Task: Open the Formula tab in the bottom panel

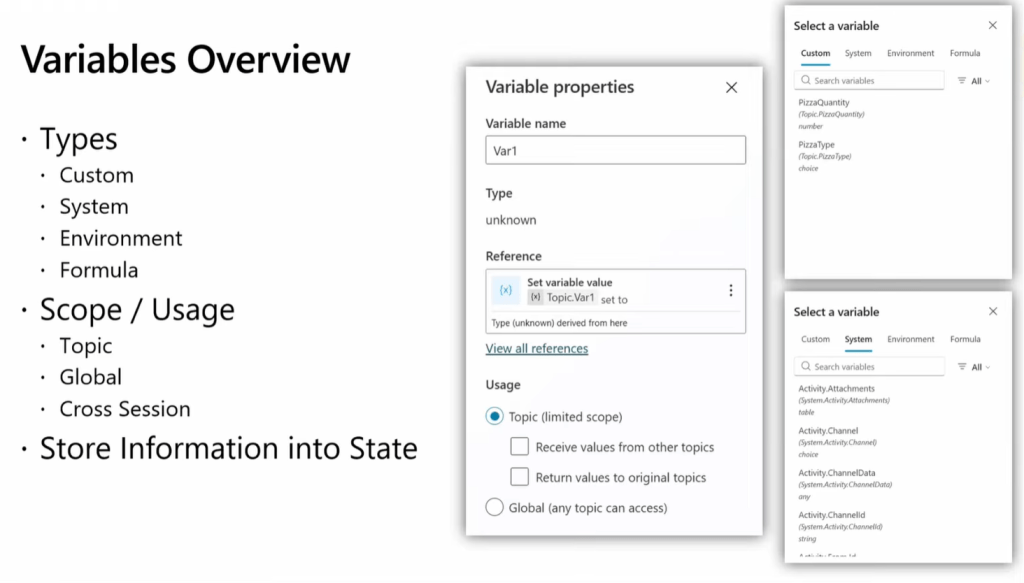Action: [965, 339]
